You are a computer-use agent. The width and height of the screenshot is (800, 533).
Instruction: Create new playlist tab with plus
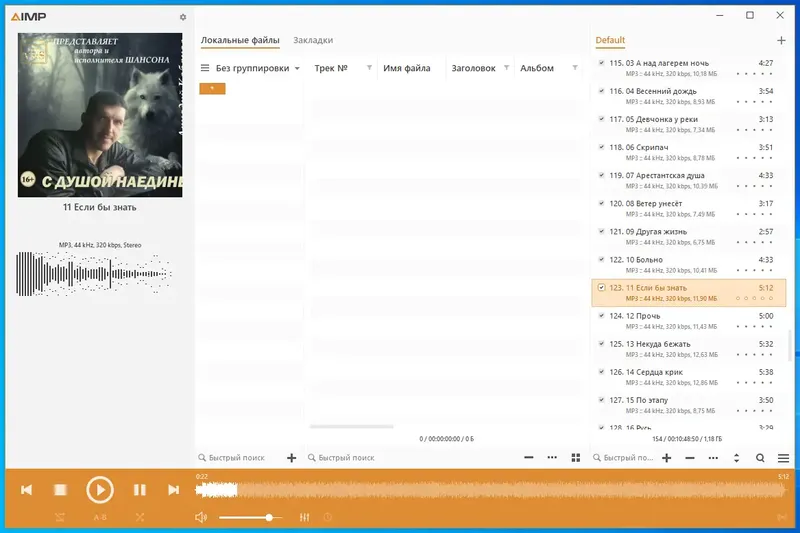(x=781, y=40)
